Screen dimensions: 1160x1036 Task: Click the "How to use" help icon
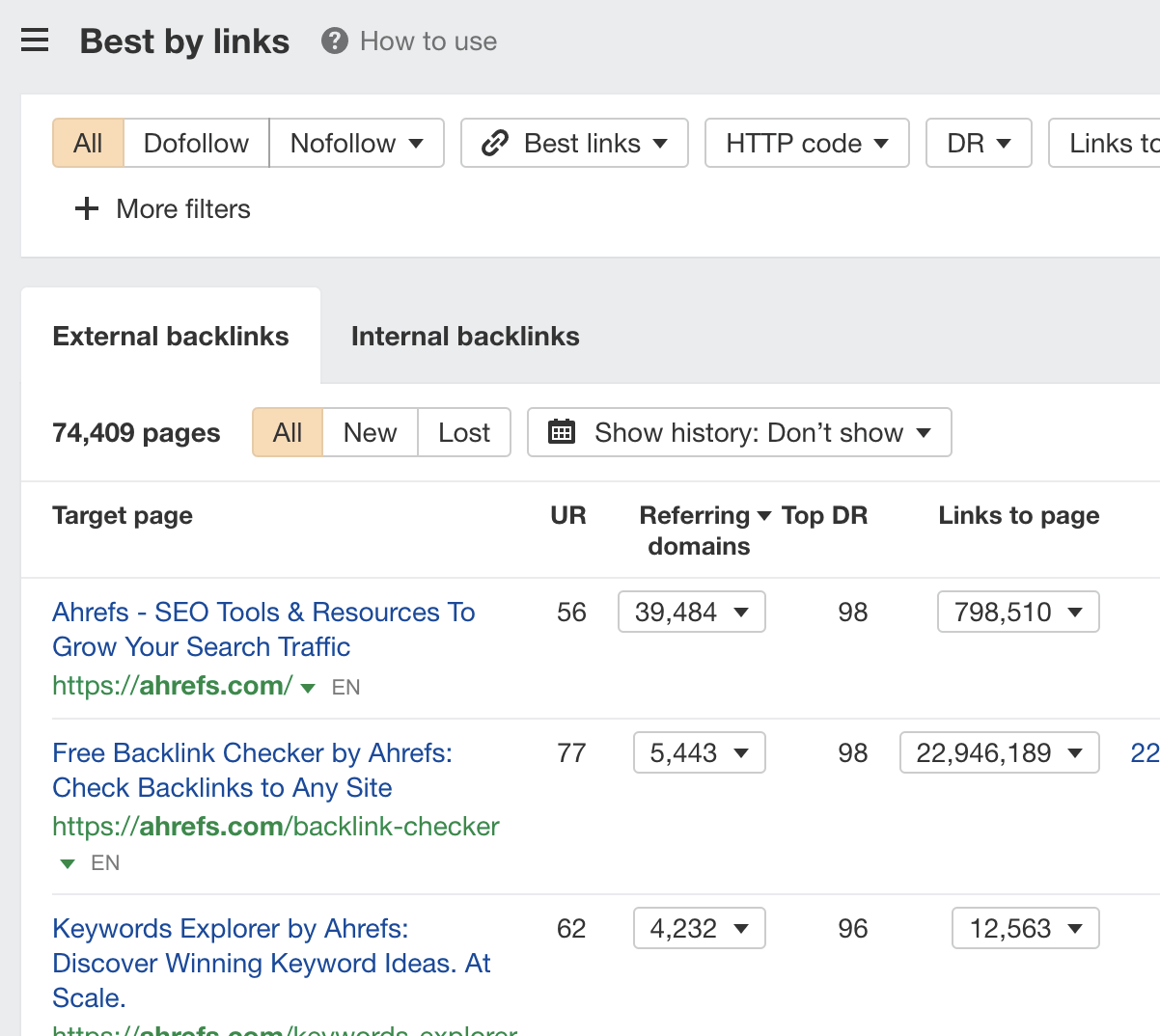tap(333, 41)
